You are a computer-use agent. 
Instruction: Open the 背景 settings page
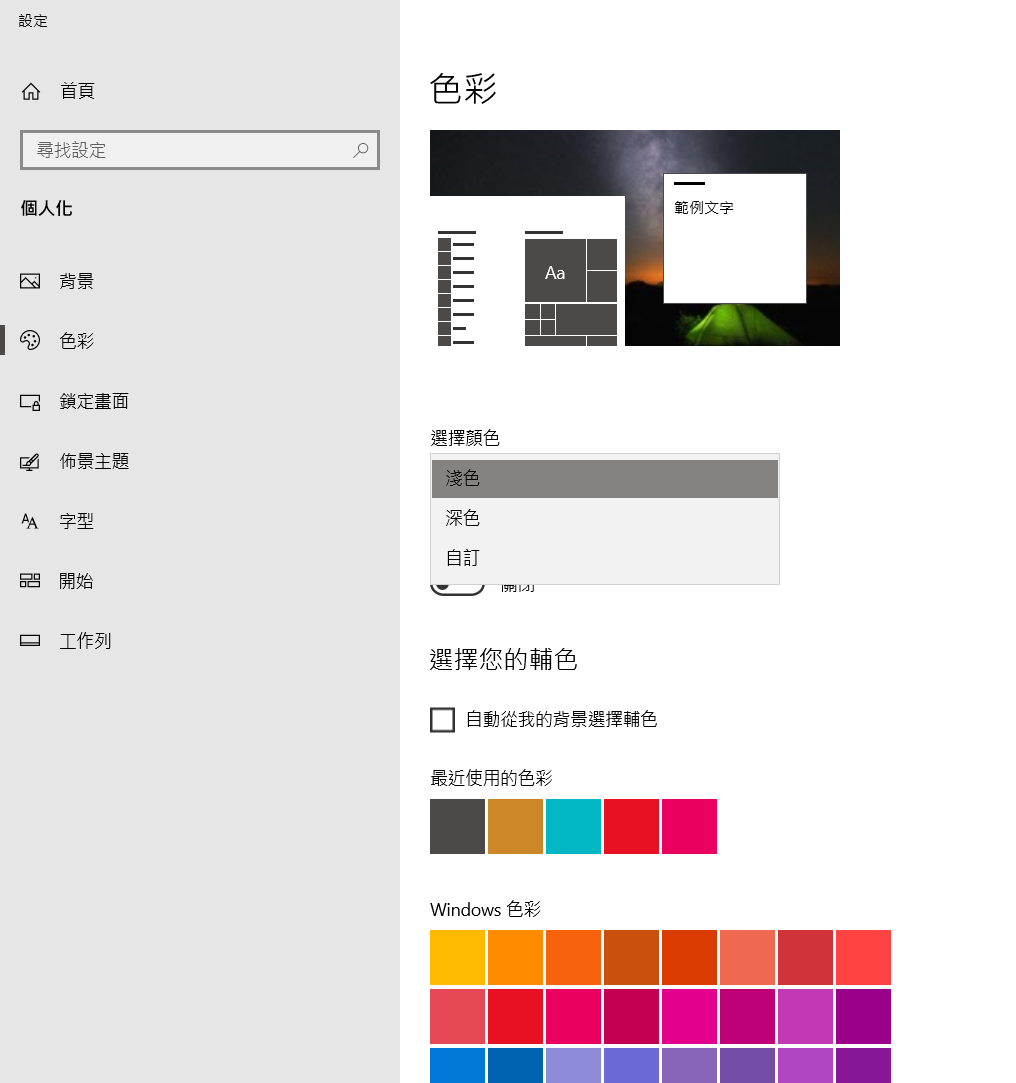tap(200, 281)
